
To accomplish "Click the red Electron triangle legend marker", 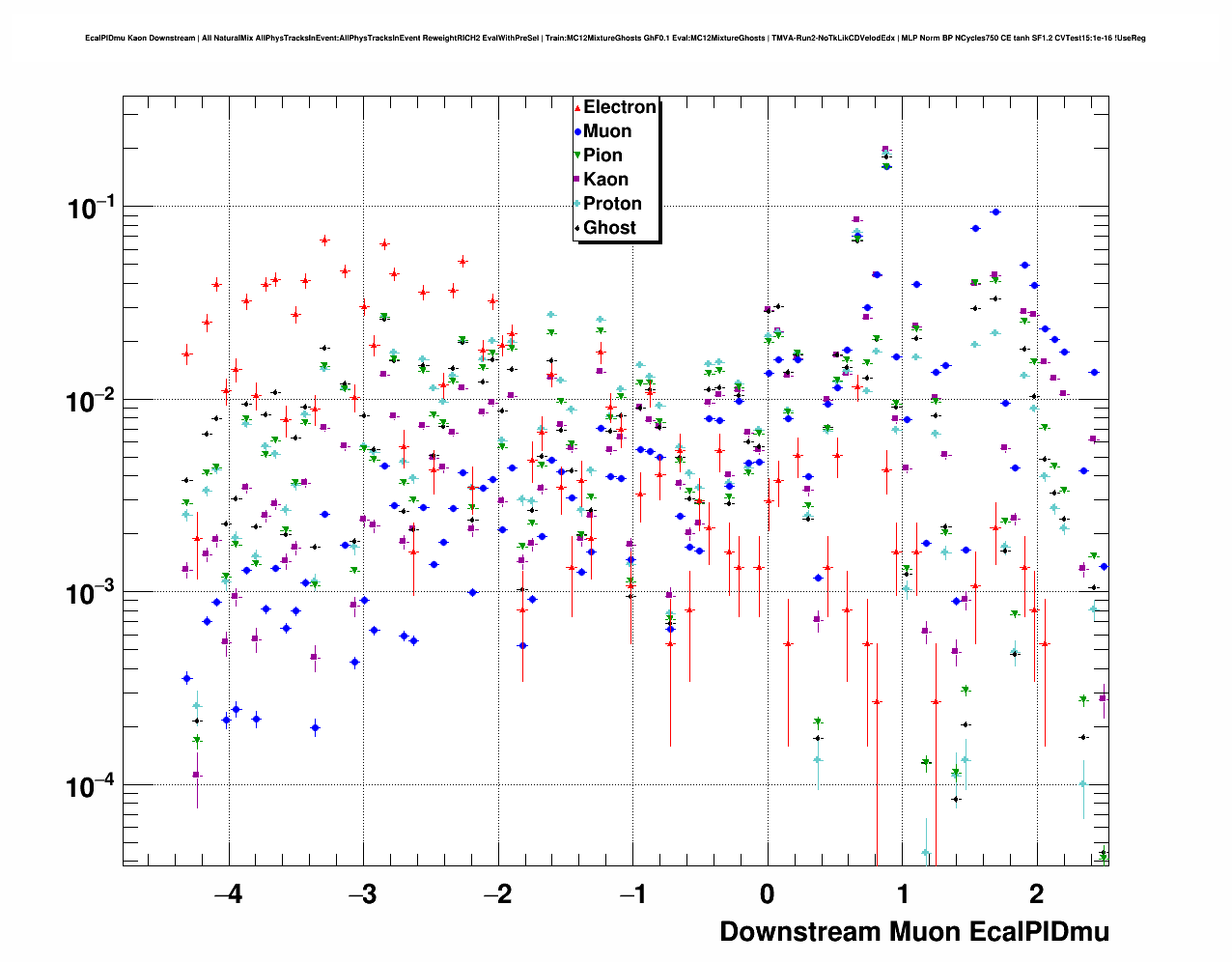I will (577, 107).
